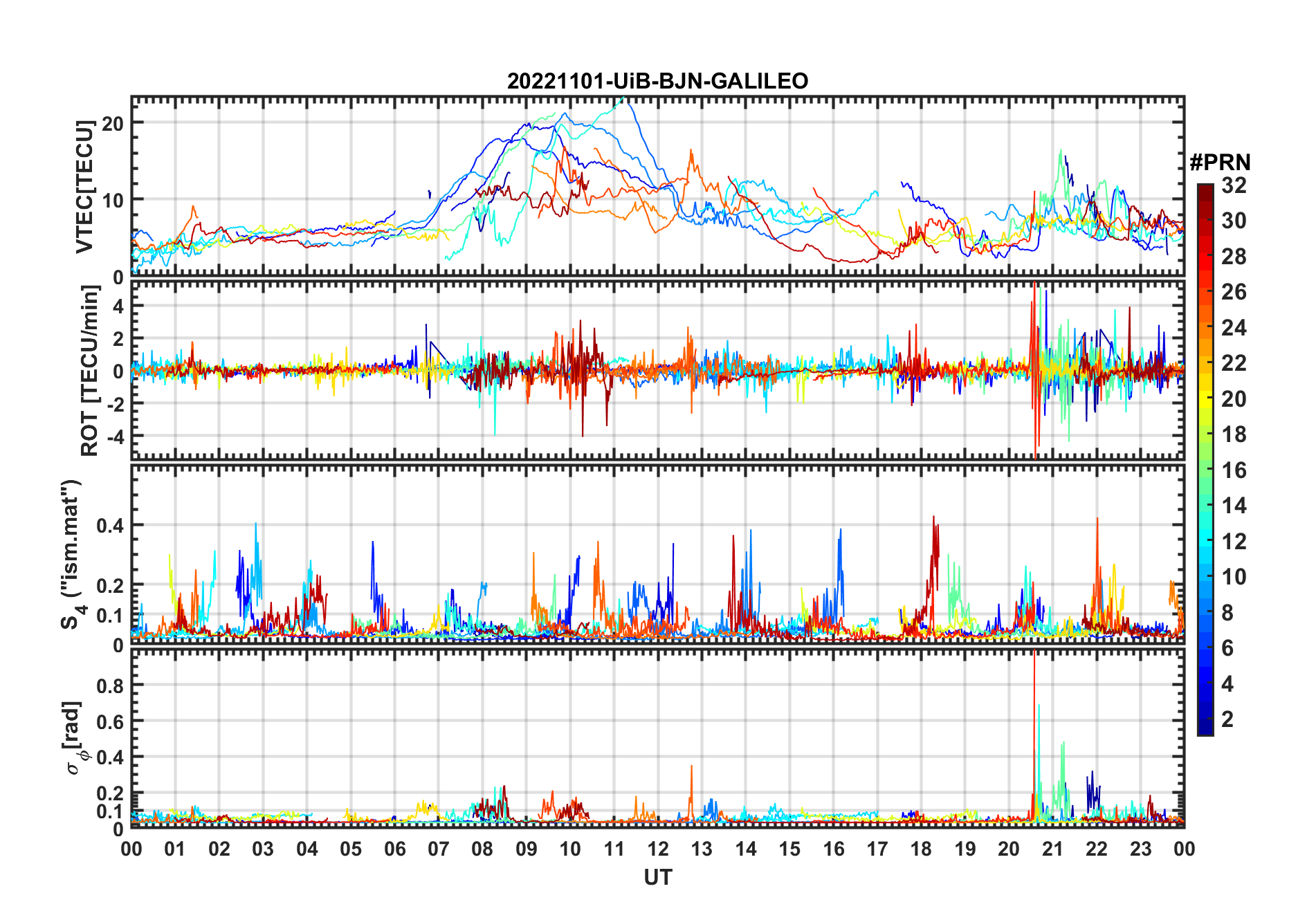This screenshot has height=920, width=1316.
Task: Click colorbar tick label 6
Action: 1227,648
